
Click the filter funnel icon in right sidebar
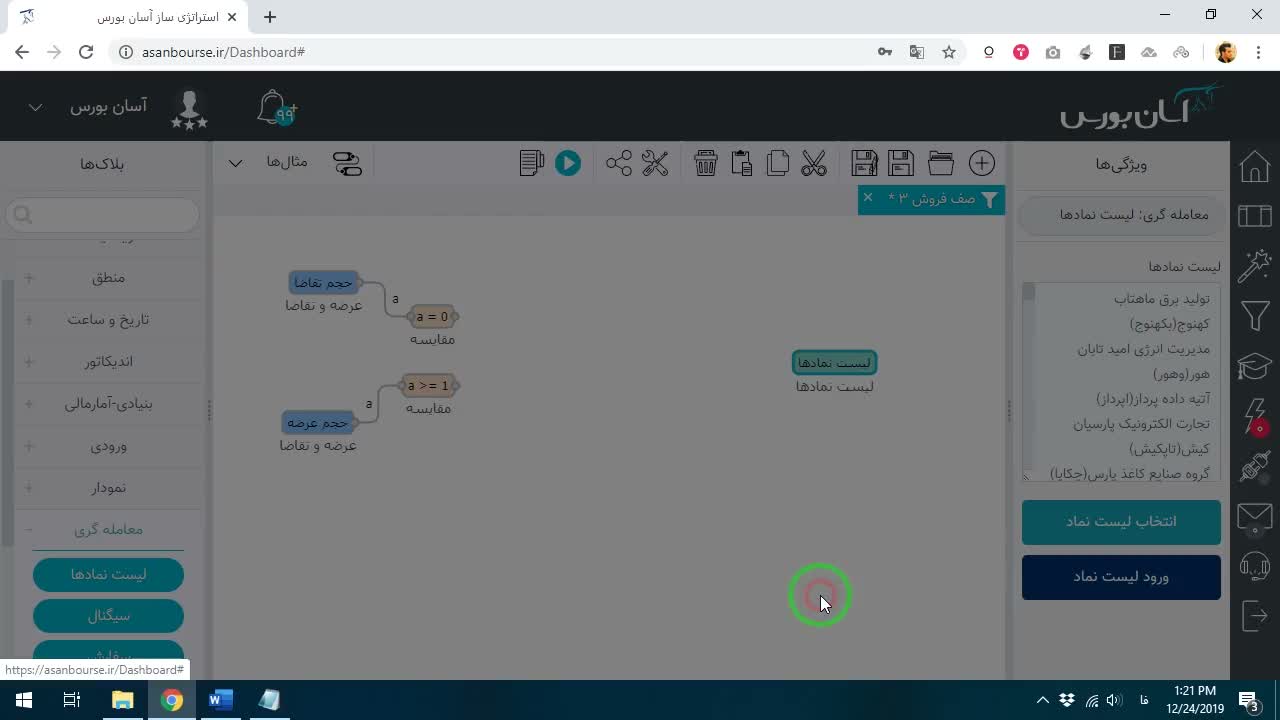tap(1255, 316)
